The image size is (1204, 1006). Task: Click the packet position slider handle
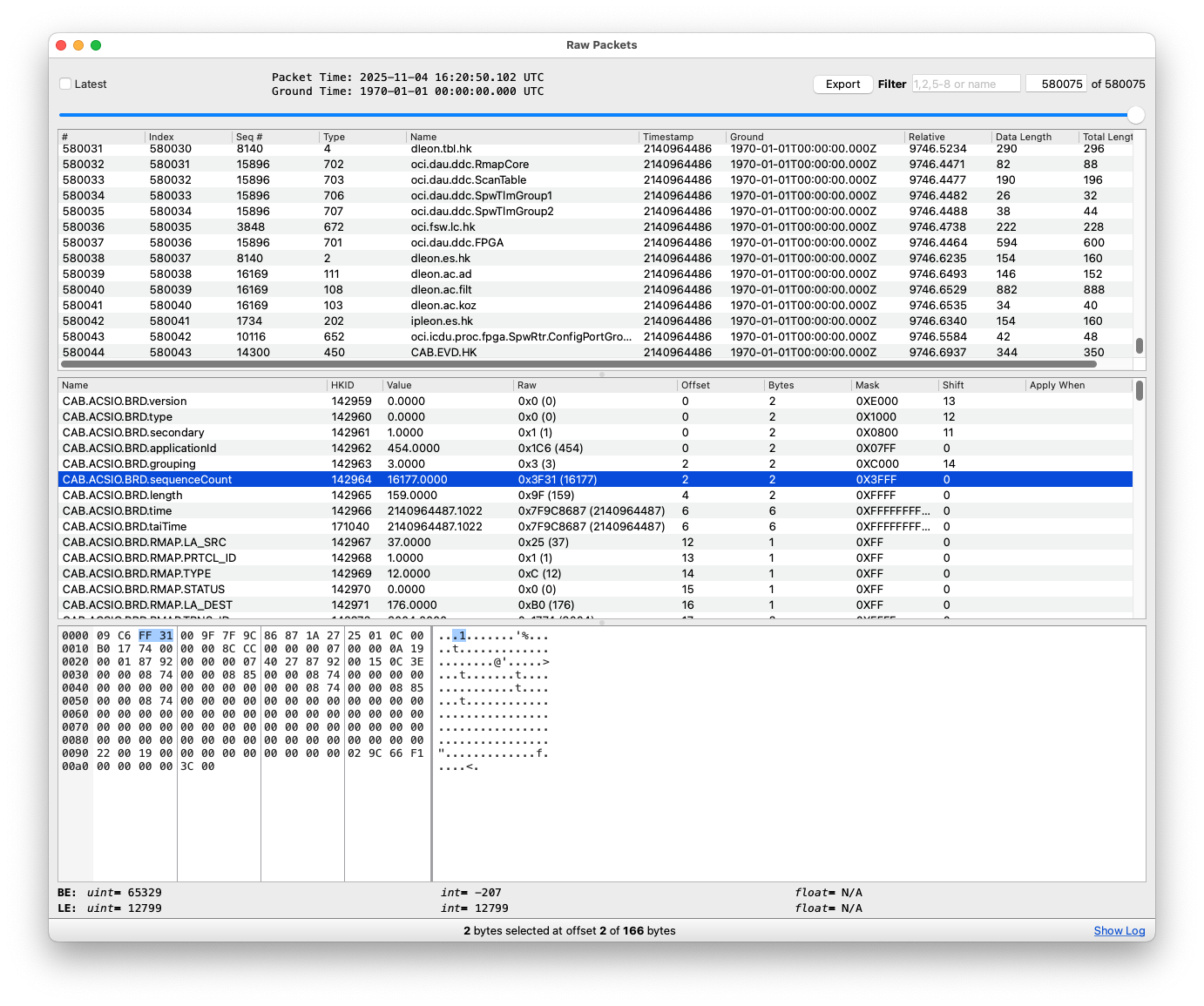coord(1135,115)
